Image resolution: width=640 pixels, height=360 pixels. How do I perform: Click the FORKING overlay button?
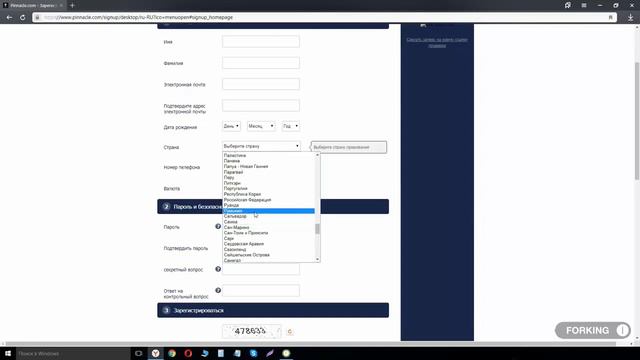pyautogui.click(x=593, y=330)
